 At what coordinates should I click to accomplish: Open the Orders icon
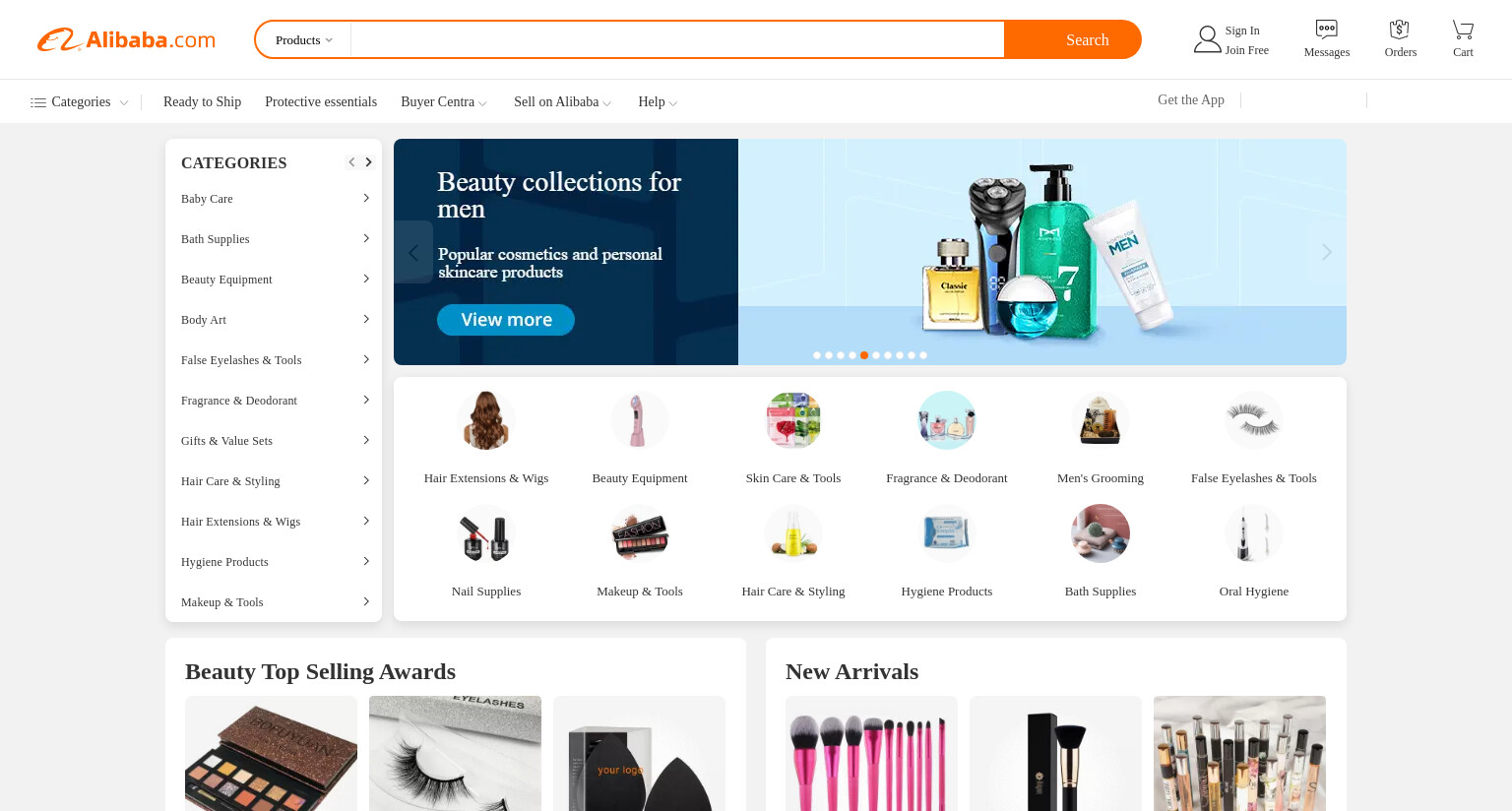tap(1400, 30)
